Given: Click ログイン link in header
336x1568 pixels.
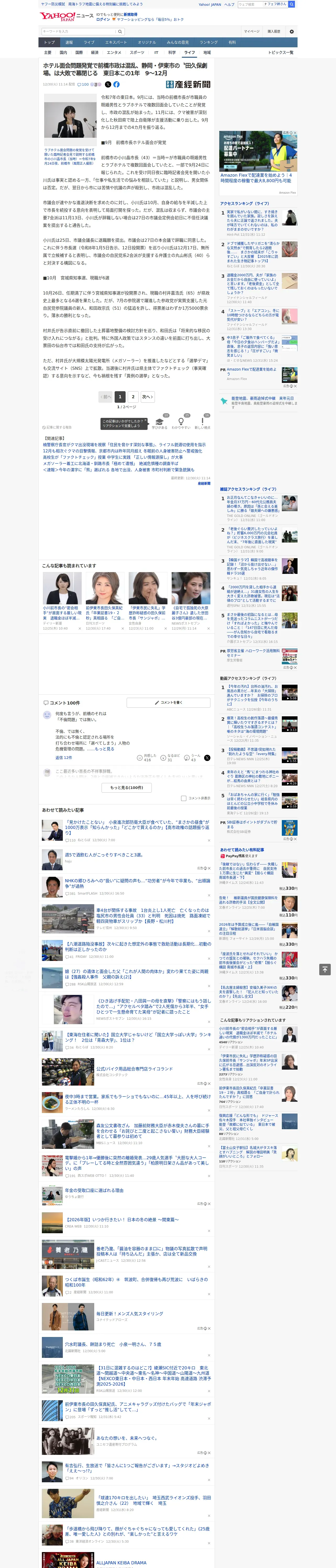Looking at the screenshot, I should [103, 20].
